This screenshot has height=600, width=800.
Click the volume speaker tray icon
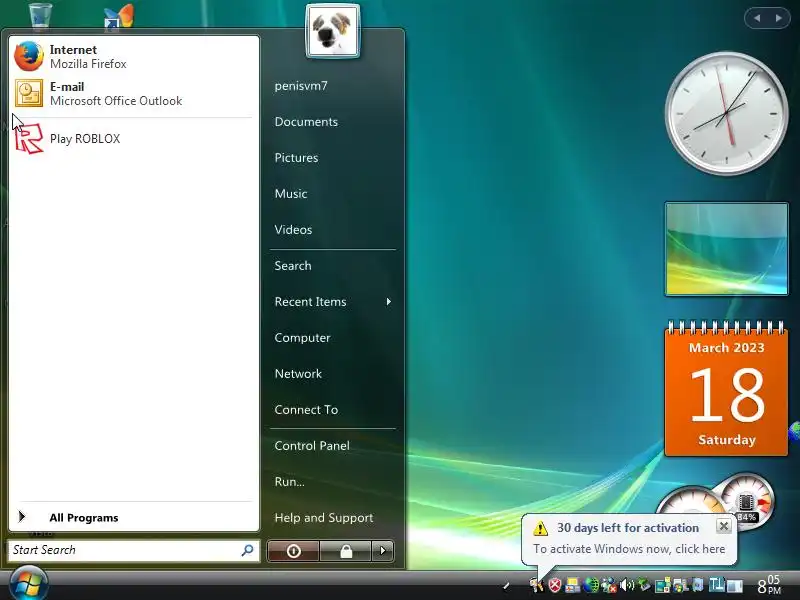point(627,585)
